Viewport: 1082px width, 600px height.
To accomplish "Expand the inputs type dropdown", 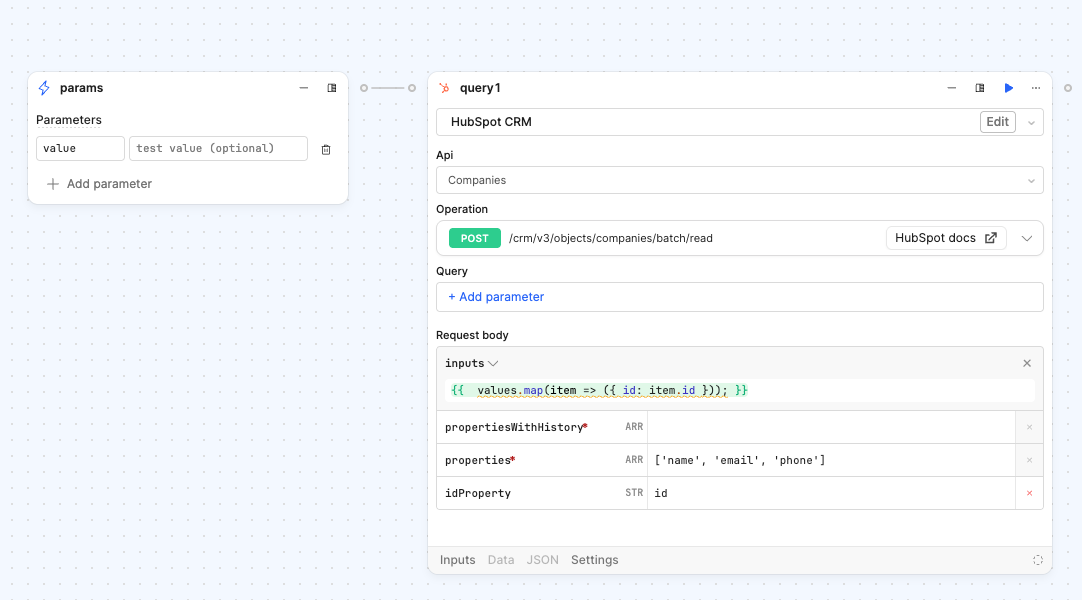I will point(493,364).
